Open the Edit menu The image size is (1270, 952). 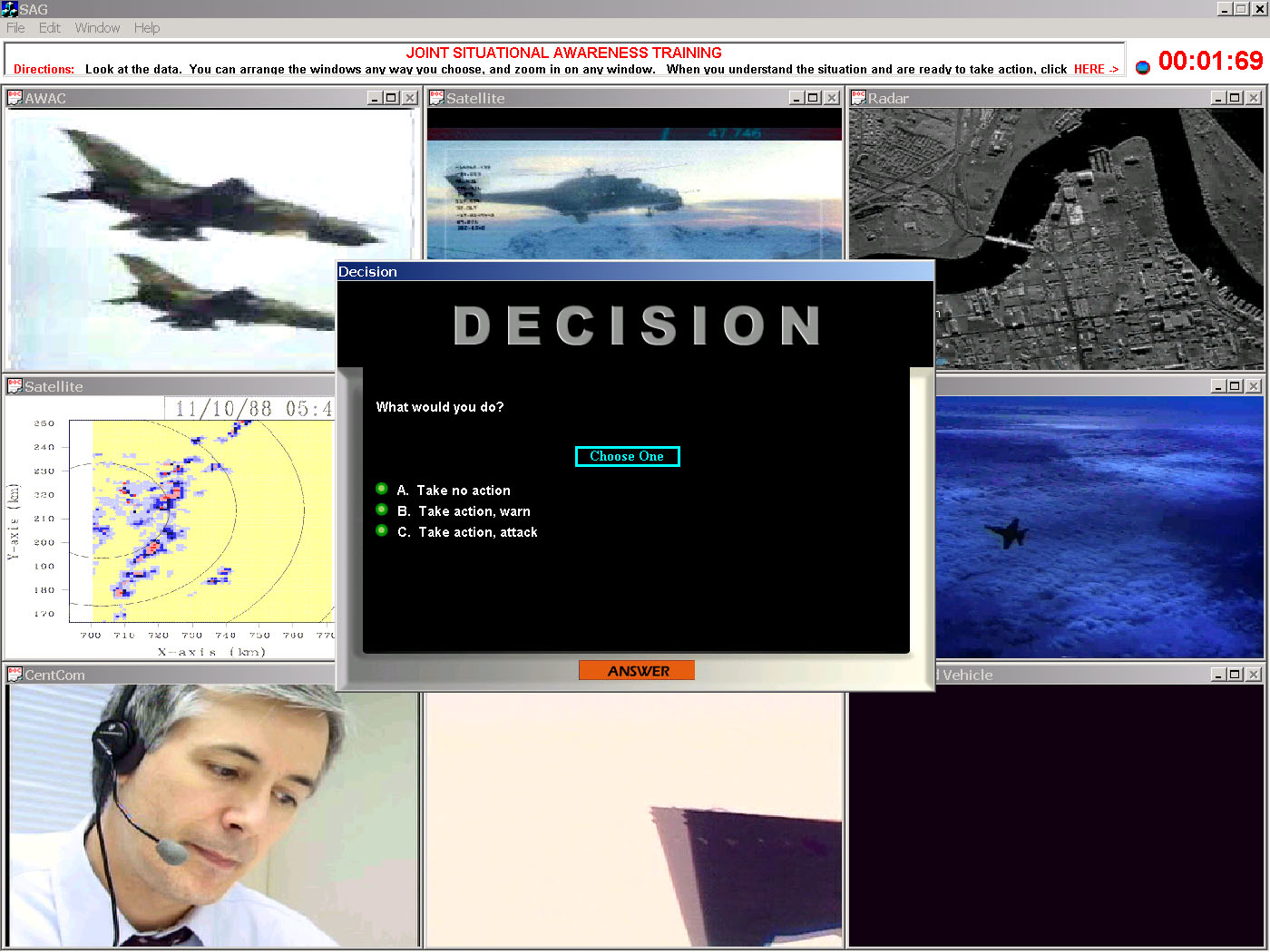pos(49,28)
